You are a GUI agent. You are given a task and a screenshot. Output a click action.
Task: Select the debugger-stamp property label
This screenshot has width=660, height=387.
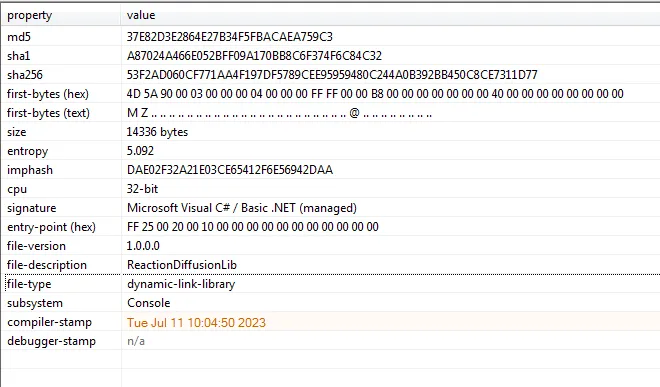tap(51, 341)
